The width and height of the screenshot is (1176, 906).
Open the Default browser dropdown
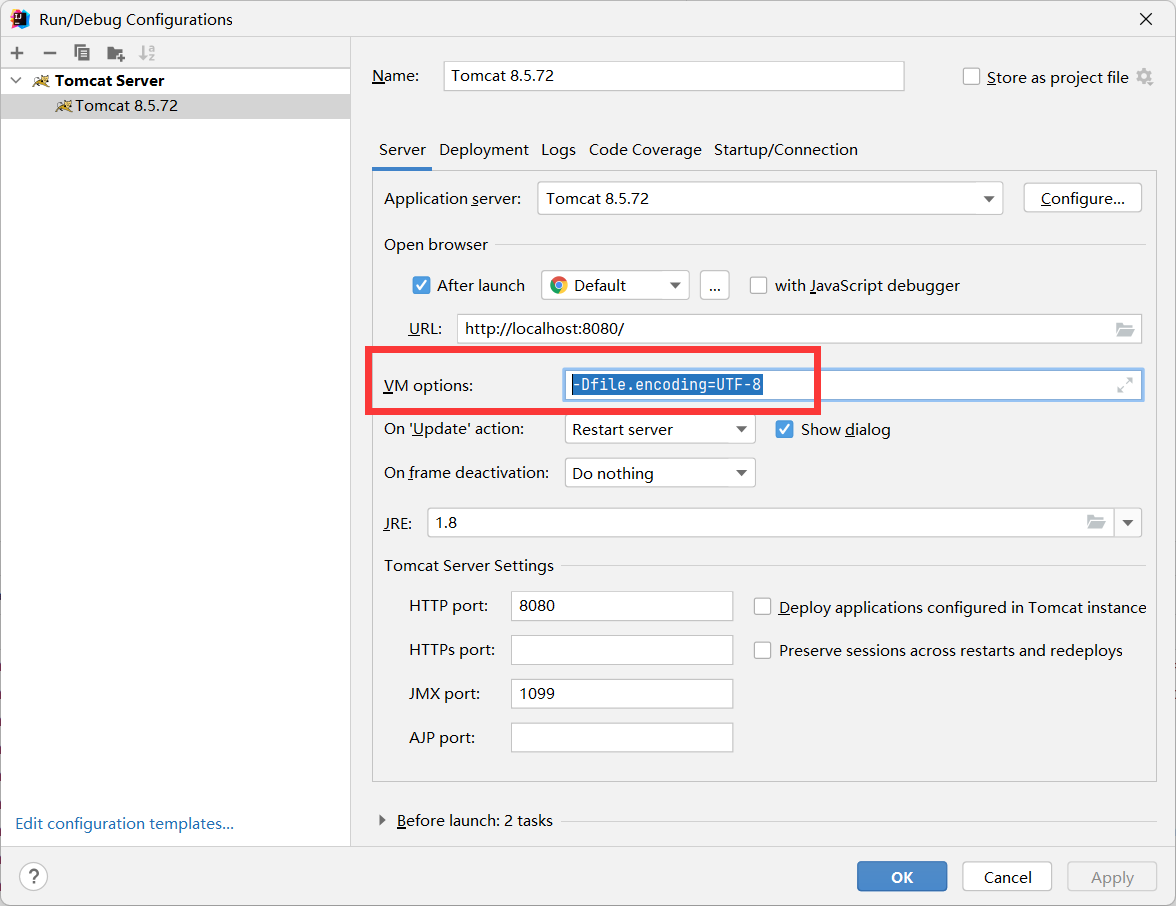[615, 286]
